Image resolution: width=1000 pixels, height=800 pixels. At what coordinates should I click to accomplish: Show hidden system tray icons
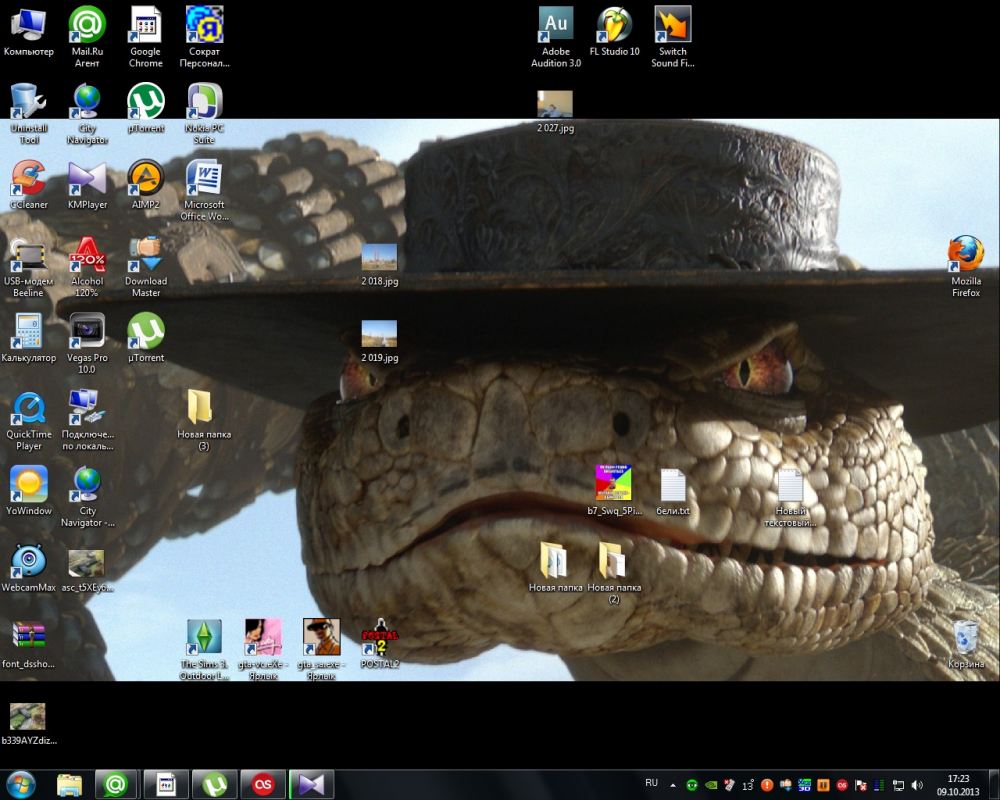pos(673,785)
